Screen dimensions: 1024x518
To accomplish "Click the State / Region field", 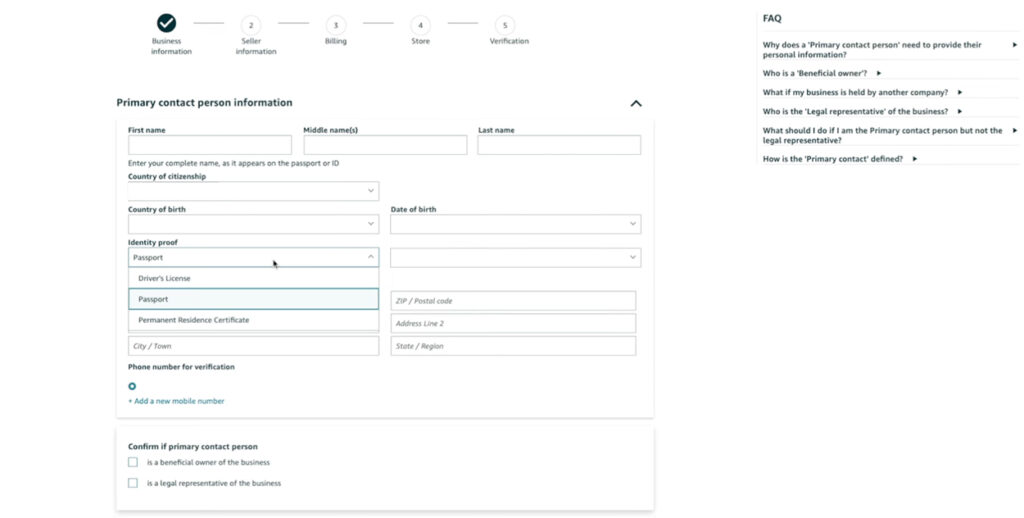I will tap(513, 346).
